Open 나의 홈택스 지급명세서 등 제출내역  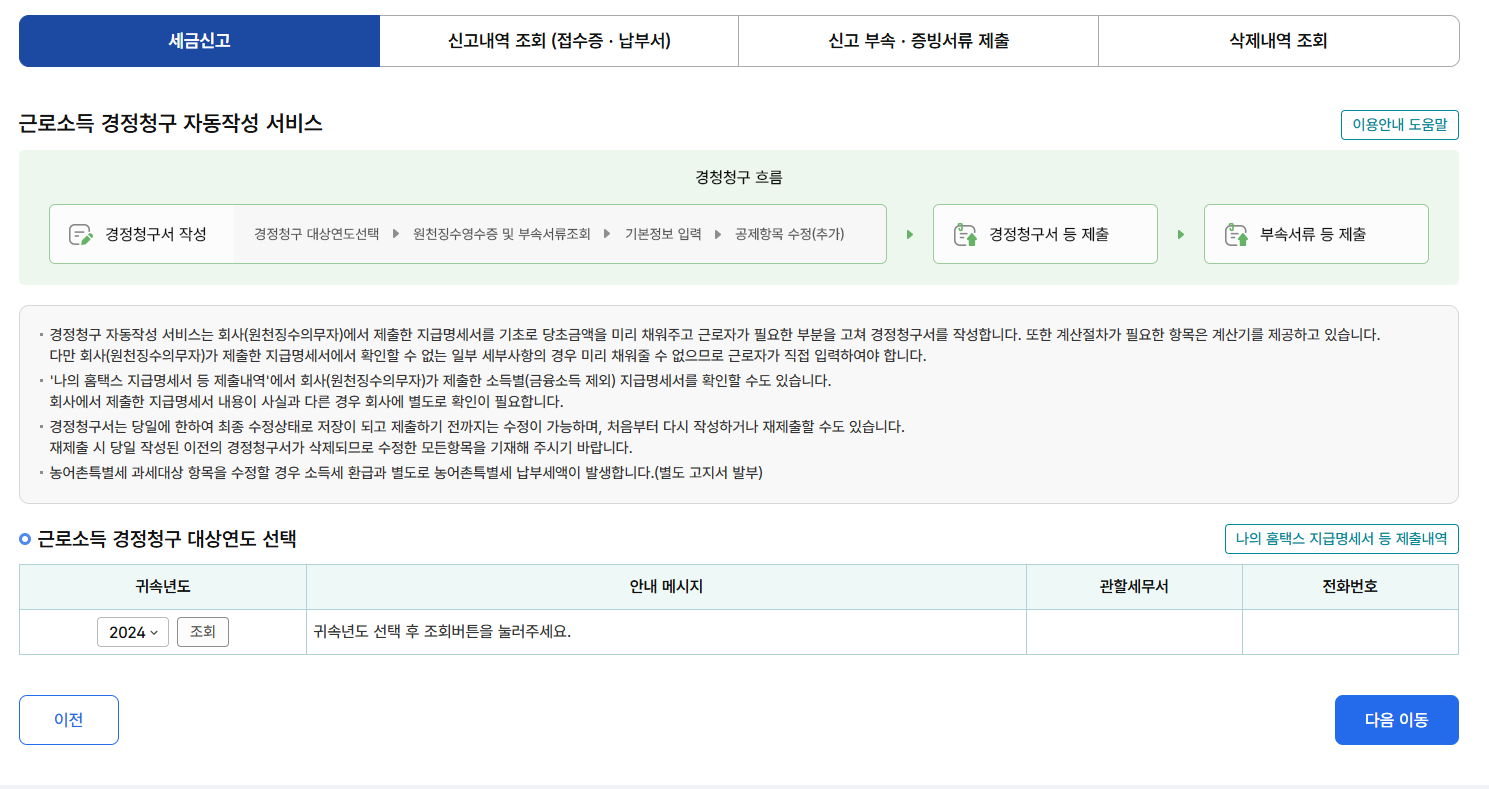click(1342, 538)
